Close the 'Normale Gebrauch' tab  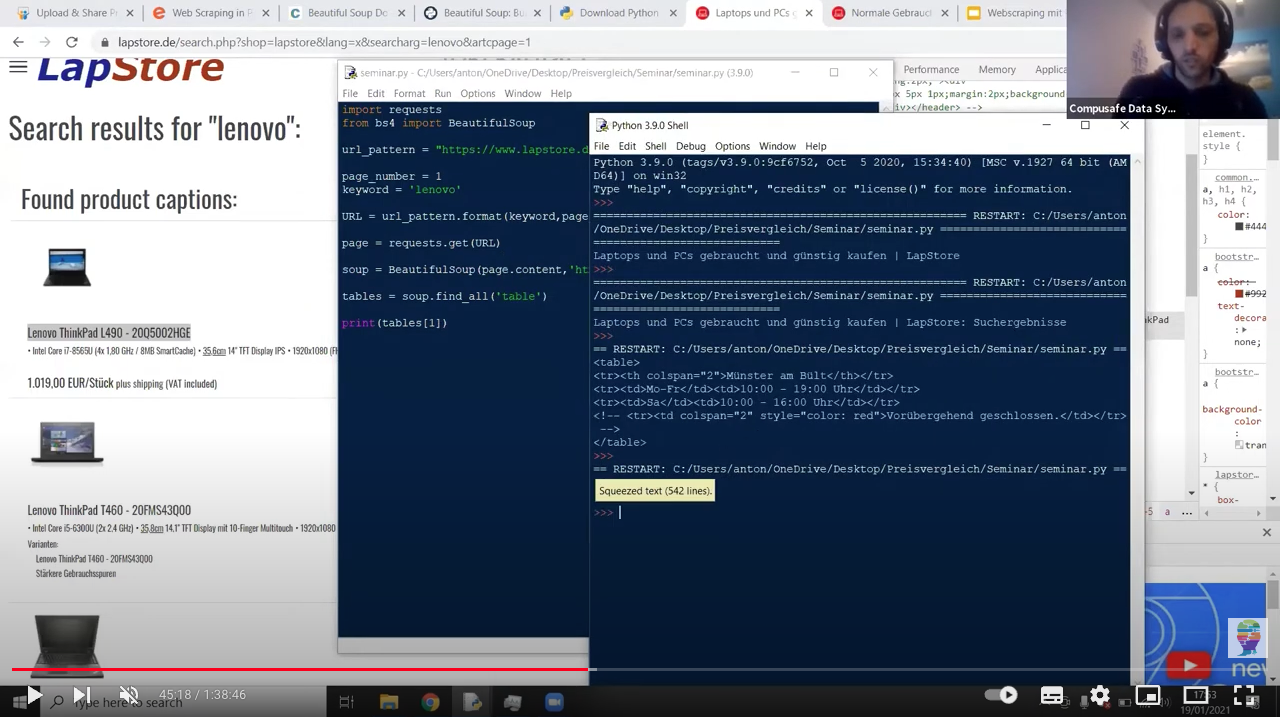(x=944, y=13)
